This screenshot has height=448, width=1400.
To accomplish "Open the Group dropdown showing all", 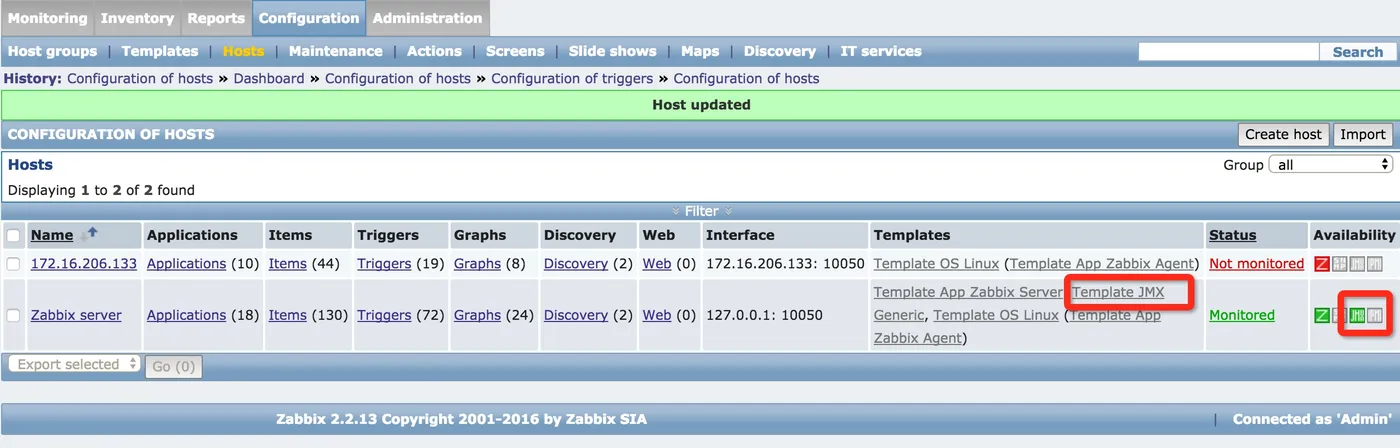I will click(1330, 164).
